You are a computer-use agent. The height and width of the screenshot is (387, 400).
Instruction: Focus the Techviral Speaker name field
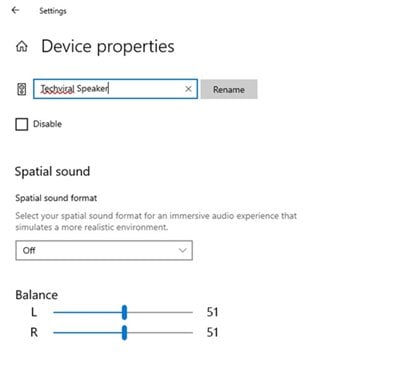tap(115, 89)
